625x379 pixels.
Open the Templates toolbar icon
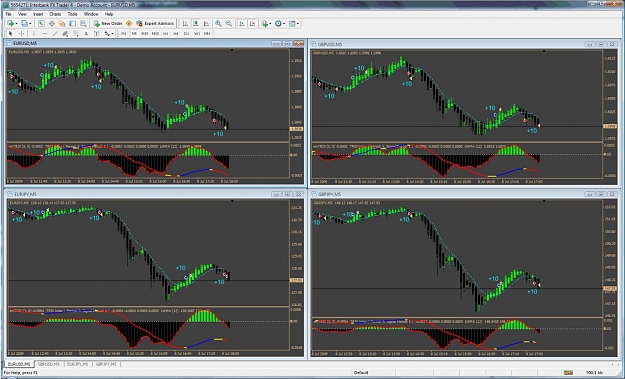pyautogui.click(x=292, y=24)
